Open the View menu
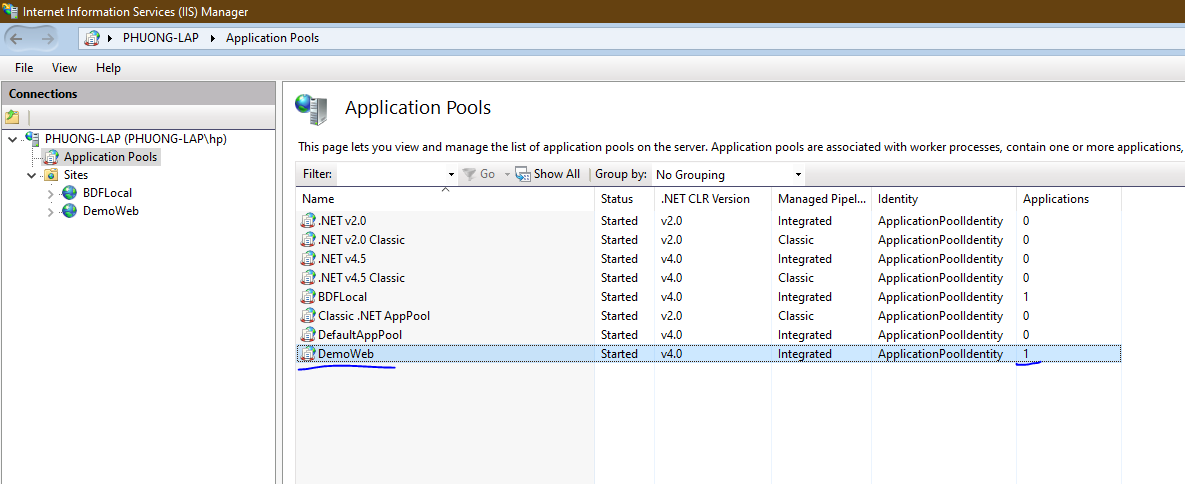The width and height of the screenshot is (1185, 484). coord(64,67)
